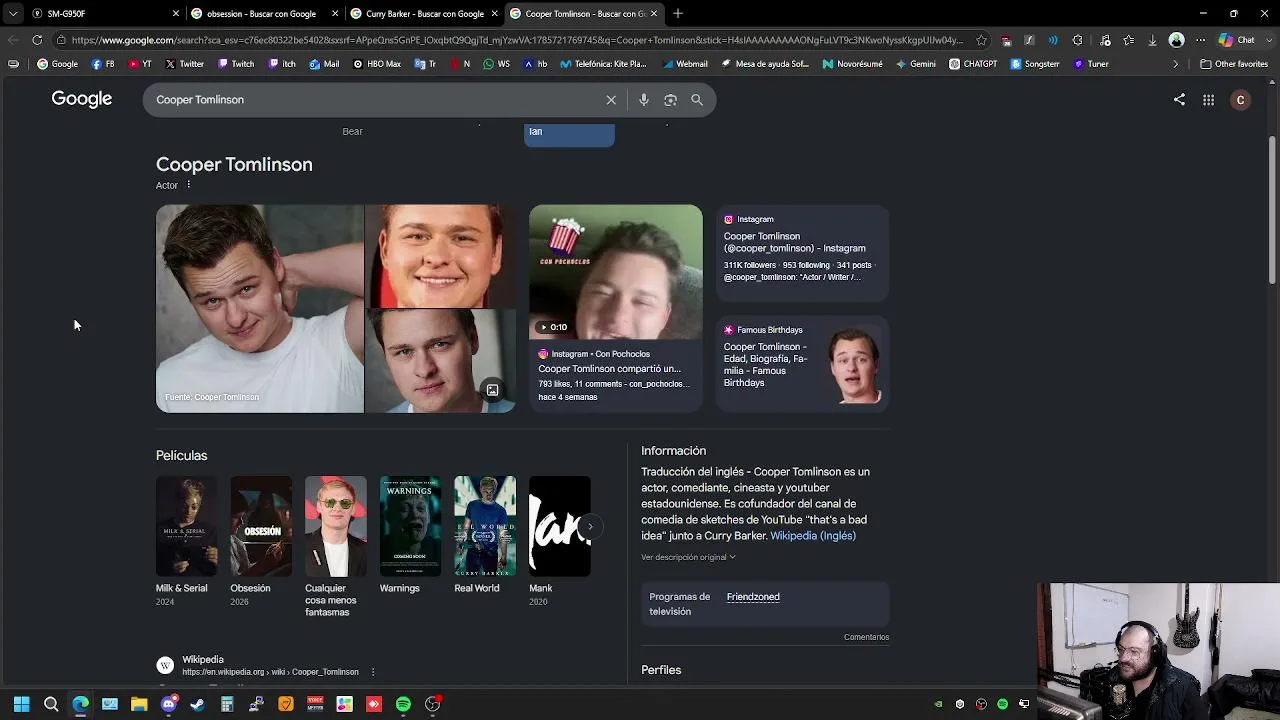Show next movies in Películas carousel

pyautogui.click(x=590, y=526)
